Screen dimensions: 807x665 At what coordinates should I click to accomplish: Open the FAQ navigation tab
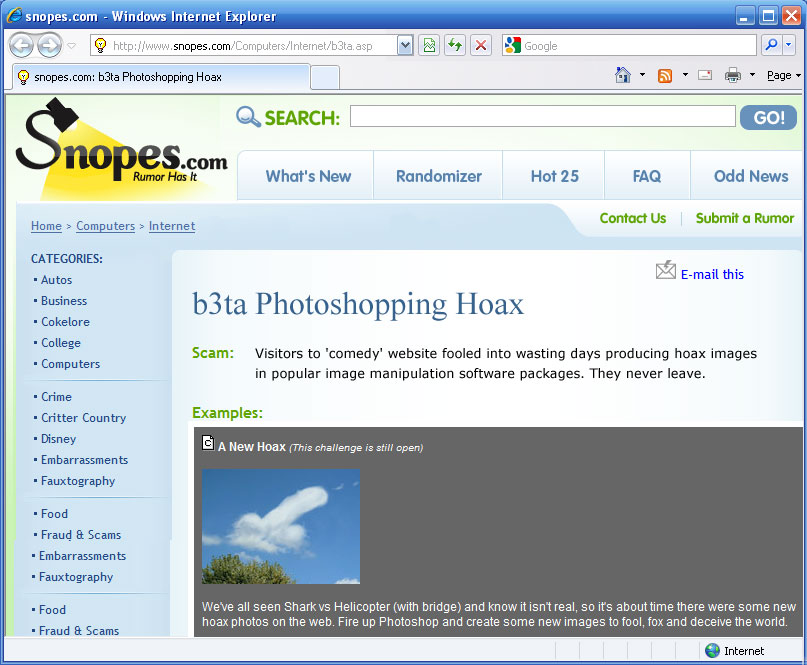(x=646, y=176)
